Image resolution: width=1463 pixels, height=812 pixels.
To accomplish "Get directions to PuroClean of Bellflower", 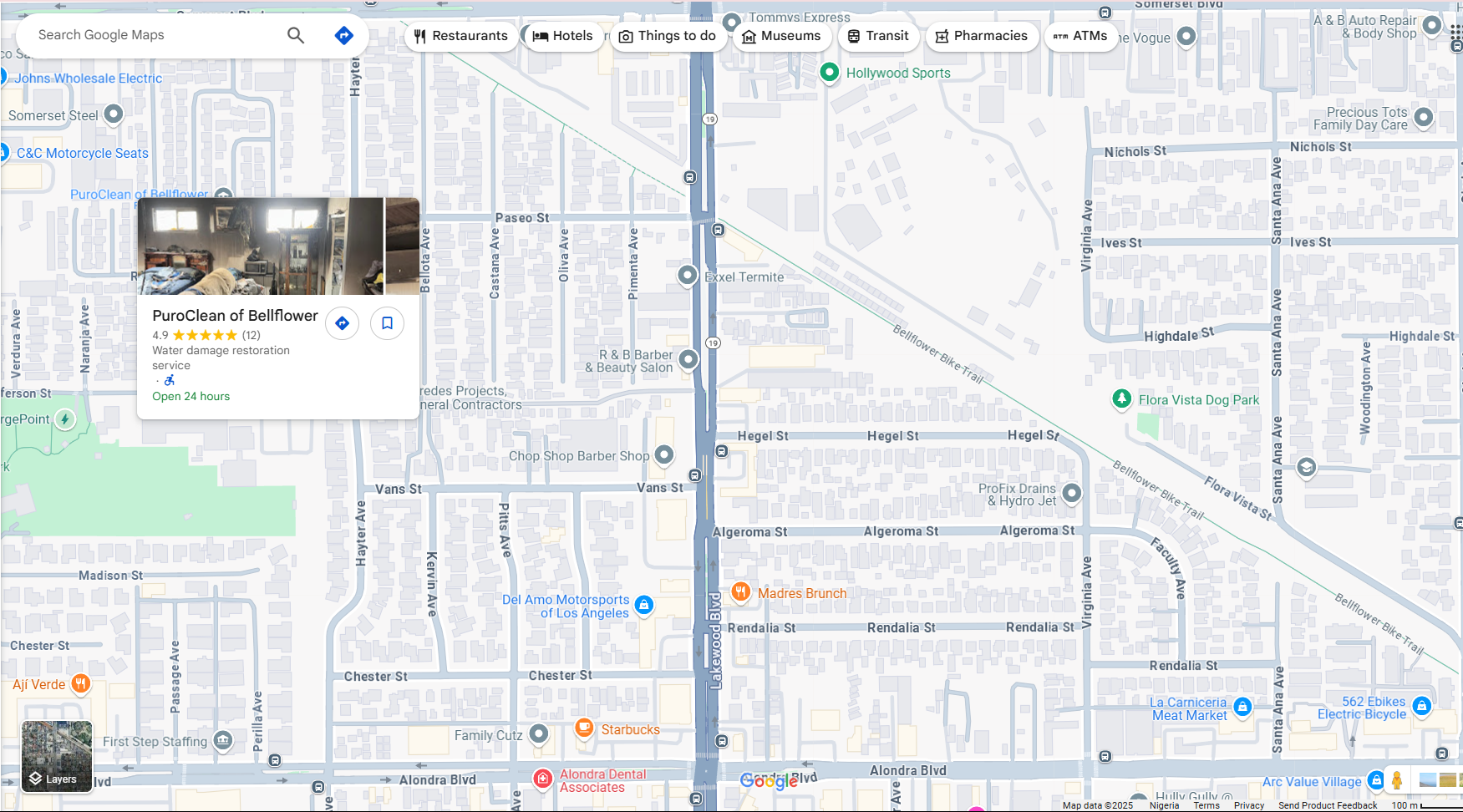I will 342,323.
